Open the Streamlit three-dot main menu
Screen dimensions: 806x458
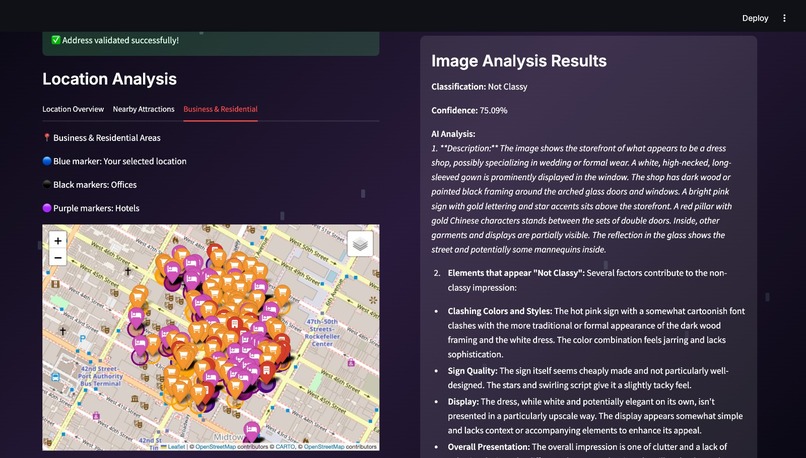click(784, 18)
